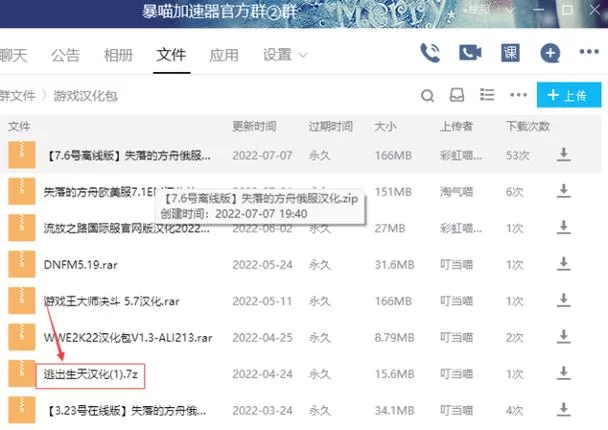Viewport: 608px width, 430px height.
Task: Download 逃出生天汉化(1).7z
Action: 563,373
